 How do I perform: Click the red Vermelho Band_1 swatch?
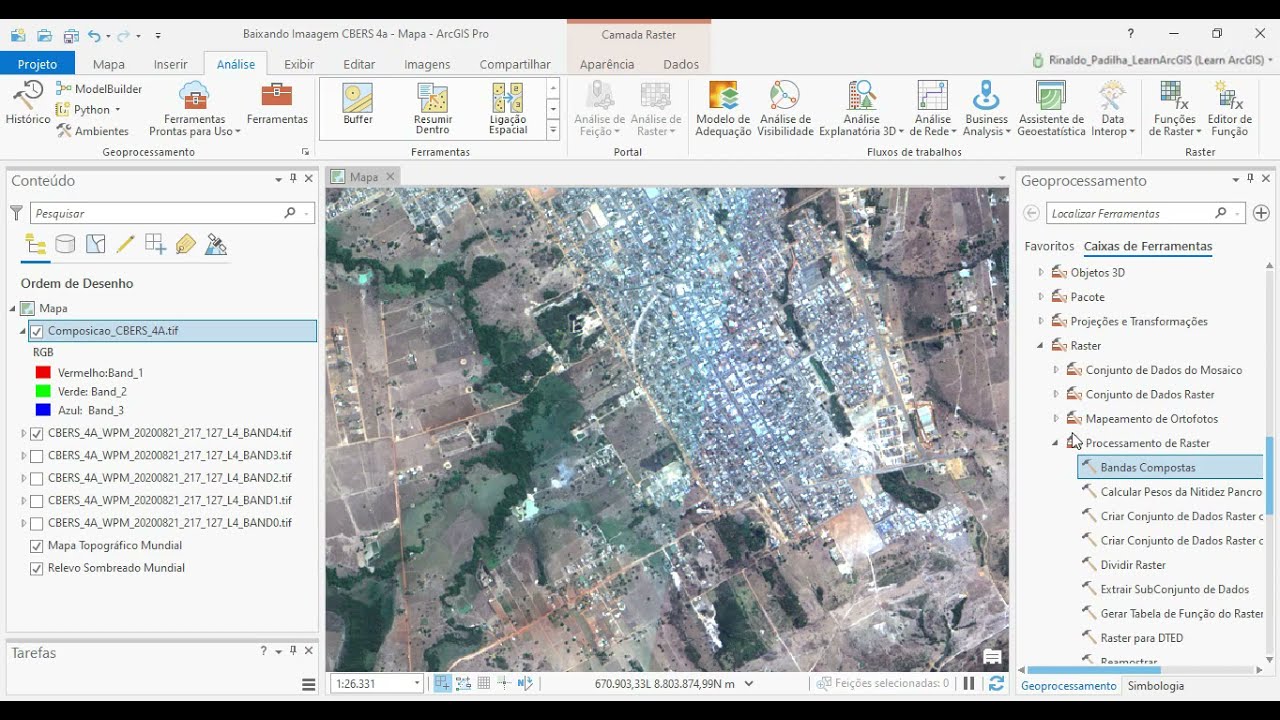[43, 373]
